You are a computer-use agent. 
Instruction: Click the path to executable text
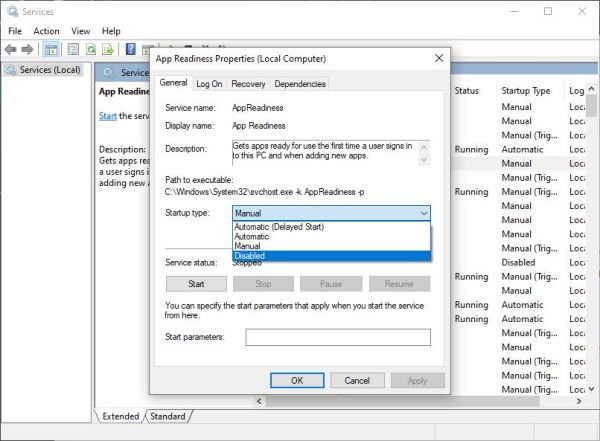pyautogui.click(x=264, y=192)
